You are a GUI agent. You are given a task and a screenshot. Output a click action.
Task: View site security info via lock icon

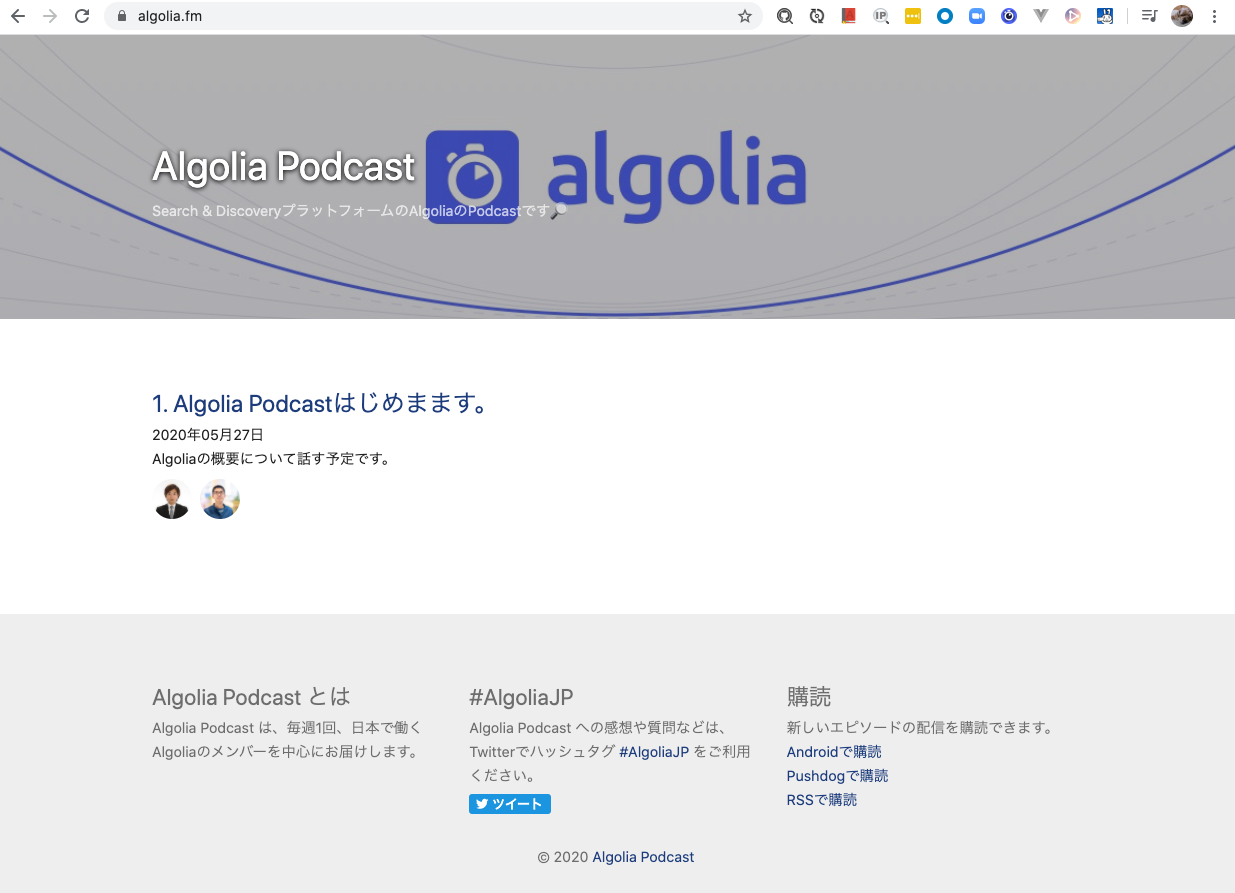121,16
